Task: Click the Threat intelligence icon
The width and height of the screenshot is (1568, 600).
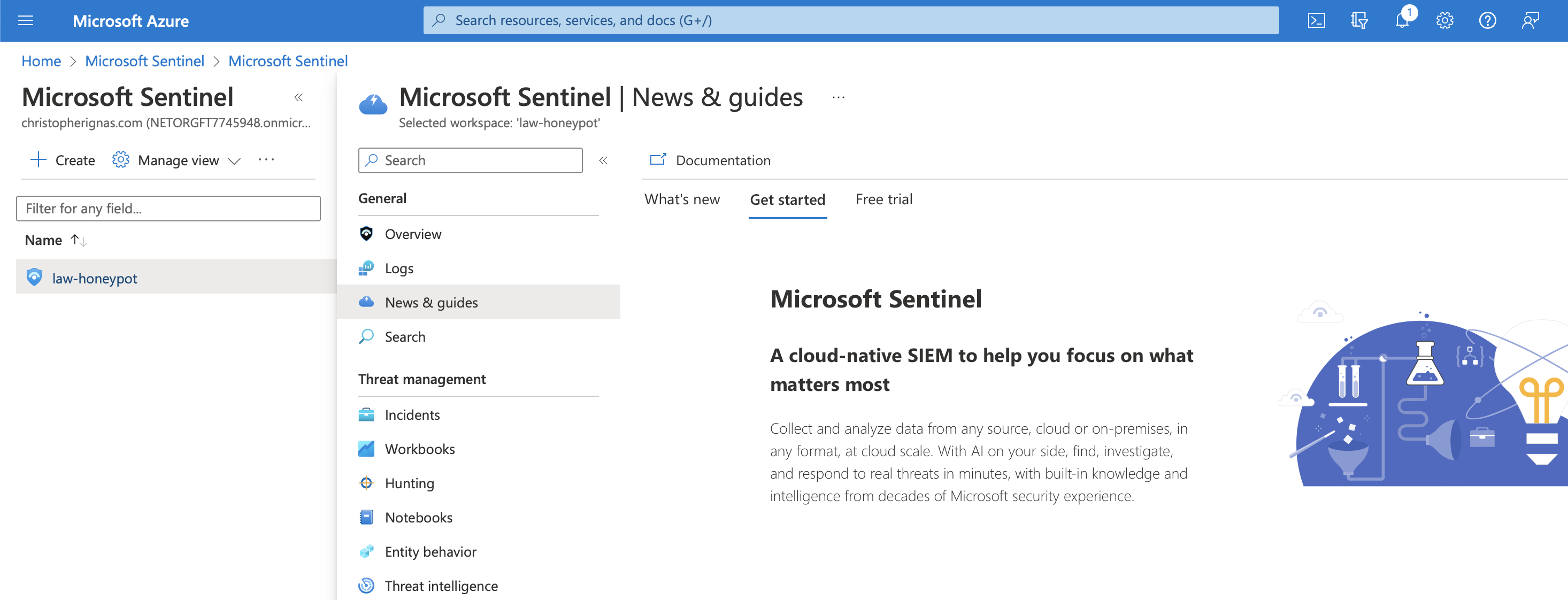Action: coord(366,586)
